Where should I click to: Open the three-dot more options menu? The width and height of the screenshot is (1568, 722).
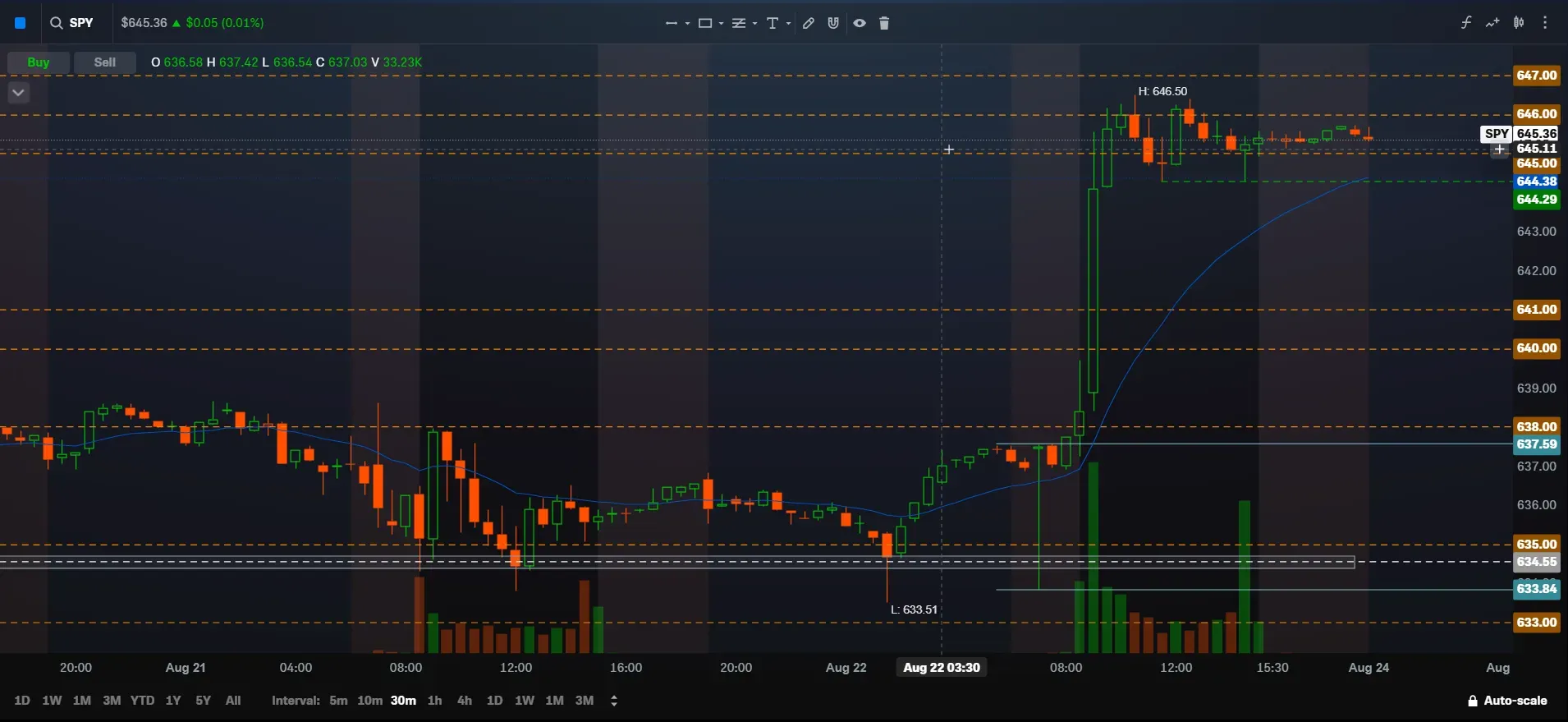(x=1545, y=22)
